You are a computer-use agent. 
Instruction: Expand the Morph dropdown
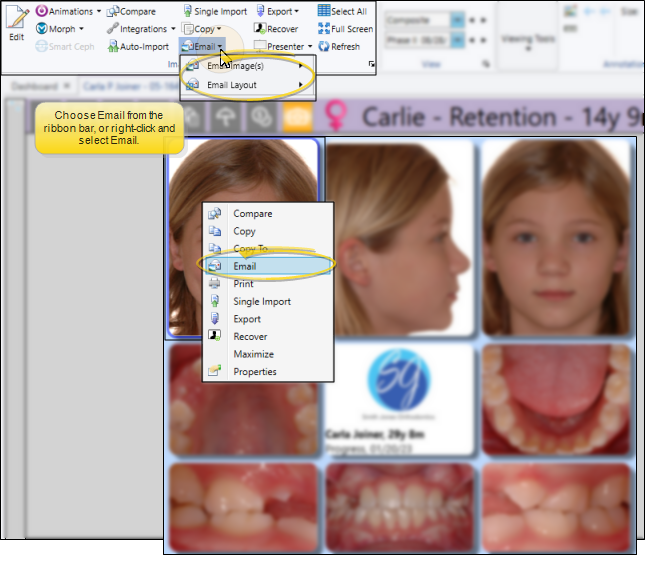point(60,29)
